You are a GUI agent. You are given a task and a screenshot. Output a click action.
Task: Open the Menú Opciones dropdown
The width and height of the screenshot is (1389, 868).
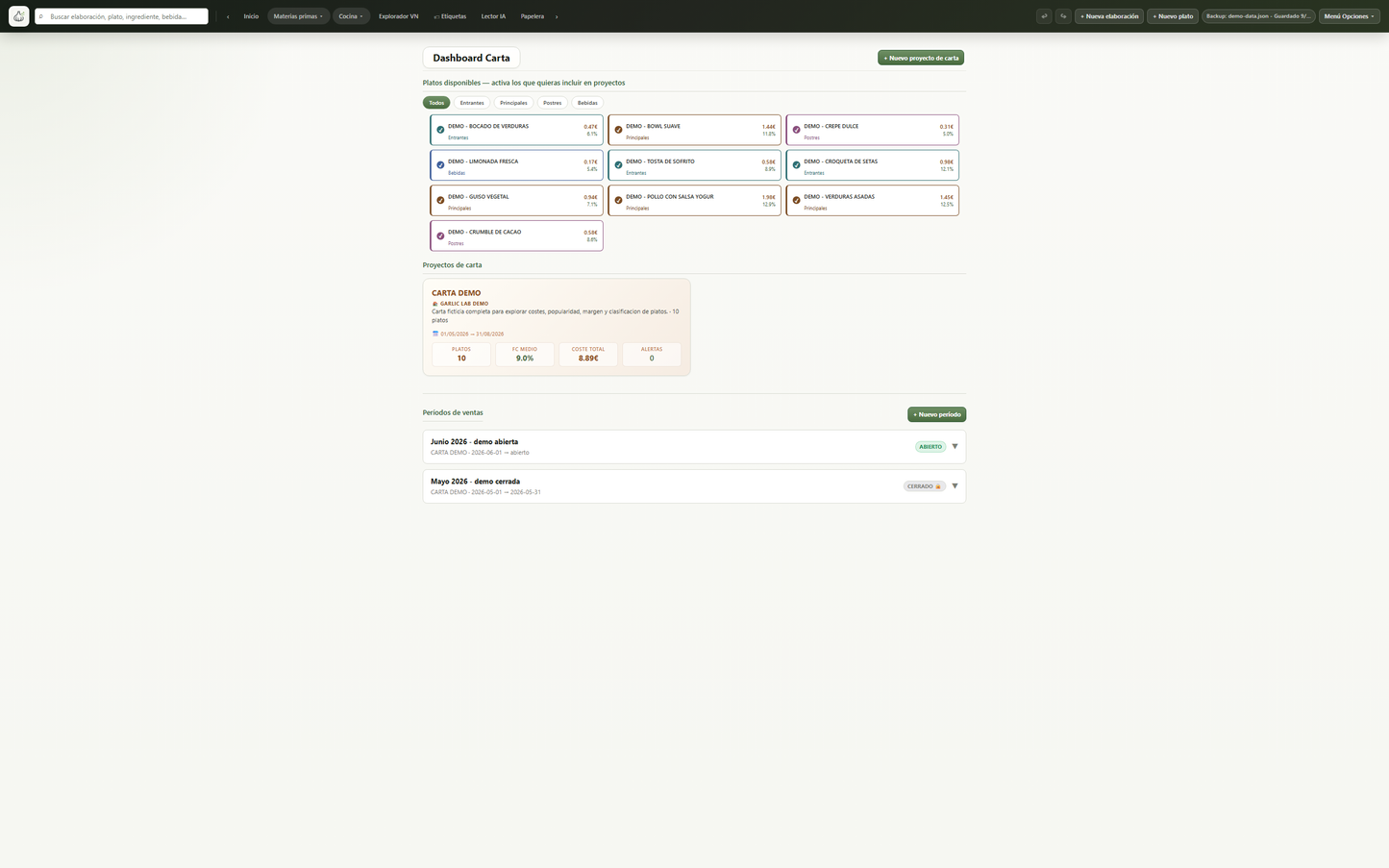[1349, 16]
